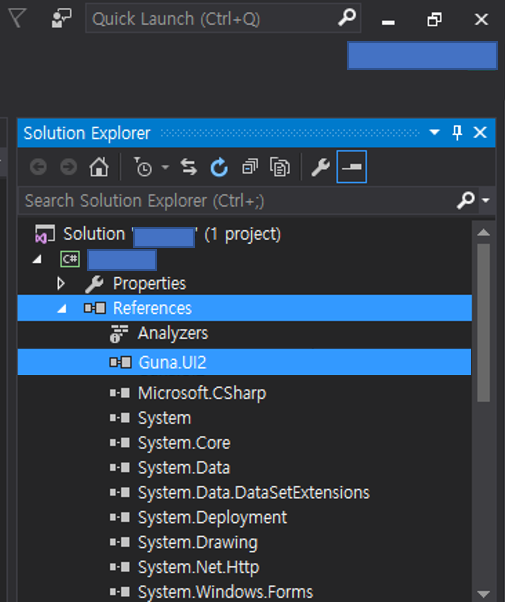This screenshot has height=602, width=505.
Task: Select the System.Data reference
Action: [x=184, y=468]
